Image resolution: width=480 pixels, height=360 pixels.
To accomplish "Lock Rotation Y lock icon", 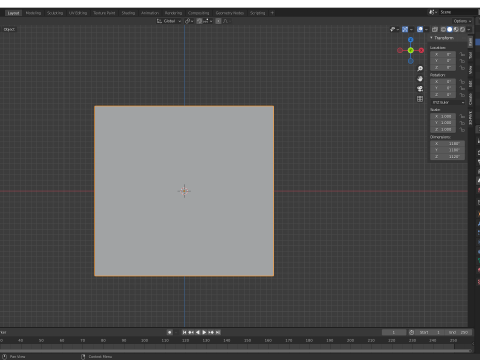I will [x=462, y=88].
